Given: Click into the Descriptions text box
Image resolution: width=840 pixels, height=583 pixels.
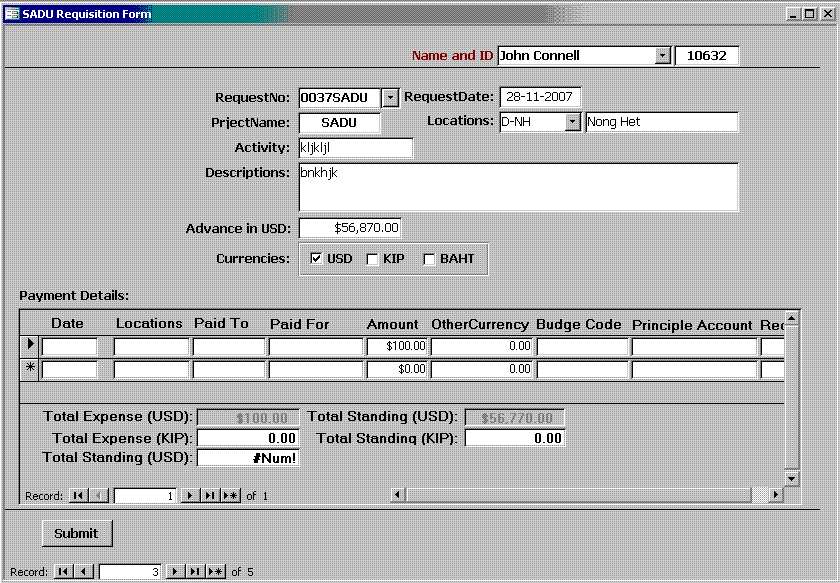Looking at the screenshot, I should [x=518, y=187].
